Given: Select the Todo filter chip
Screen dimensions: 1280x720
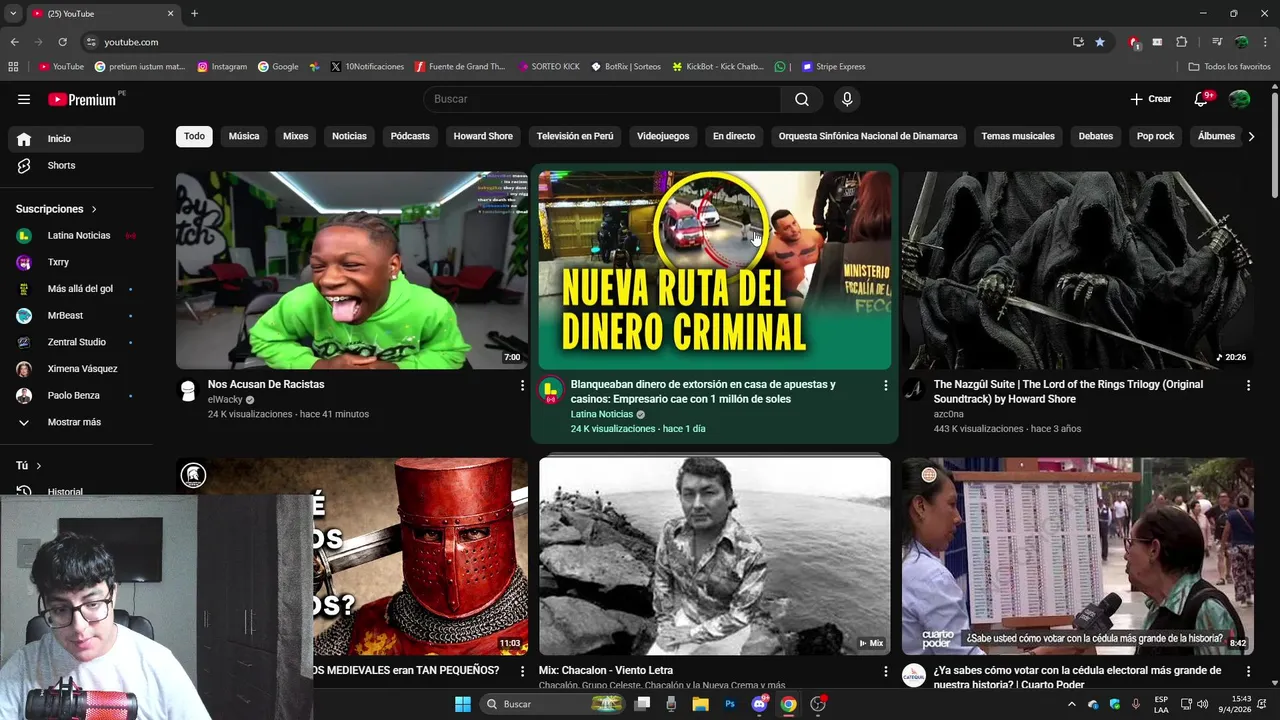Looking at the screenshot, I should click(x=194, y=136).
